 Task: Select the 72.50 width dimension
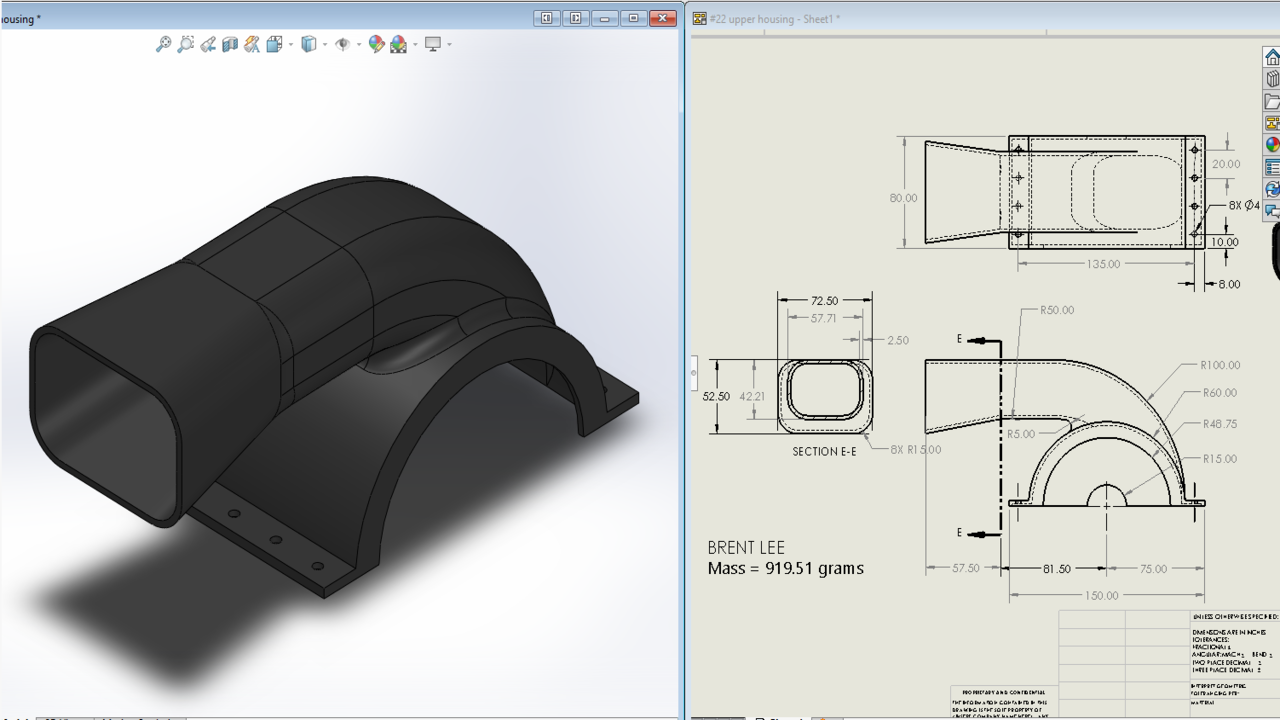(825, 300)
